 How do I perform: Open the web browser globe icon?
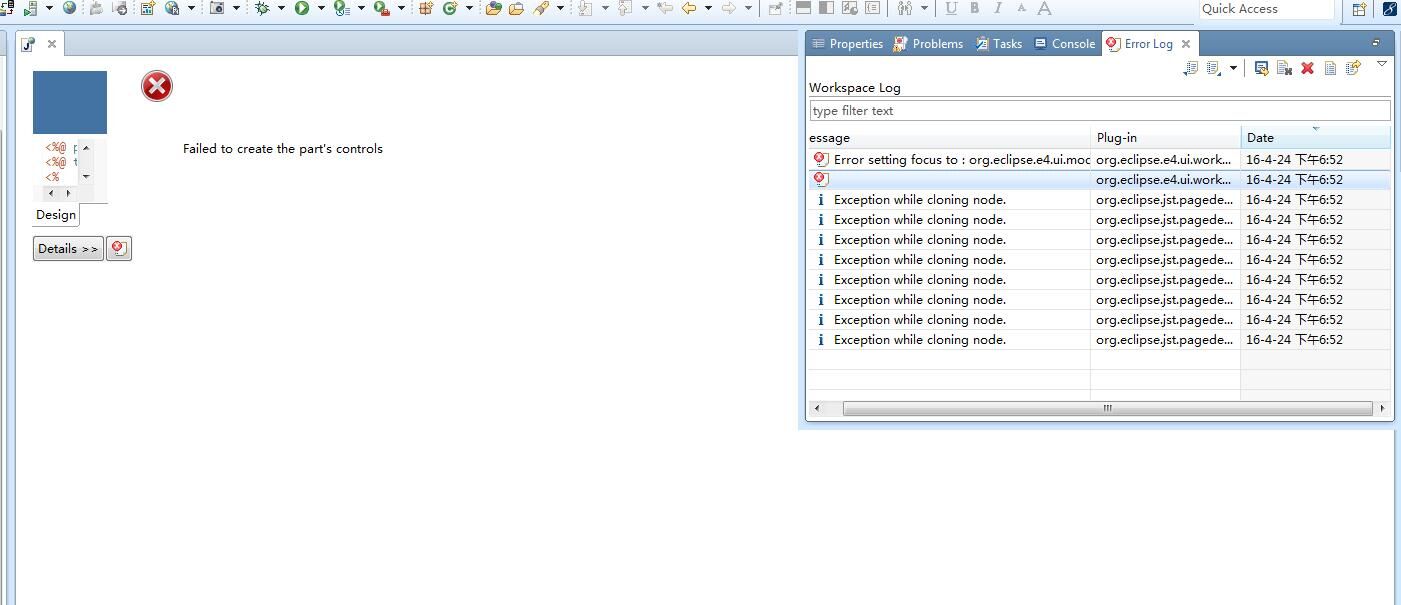click(x=69, y=8)
